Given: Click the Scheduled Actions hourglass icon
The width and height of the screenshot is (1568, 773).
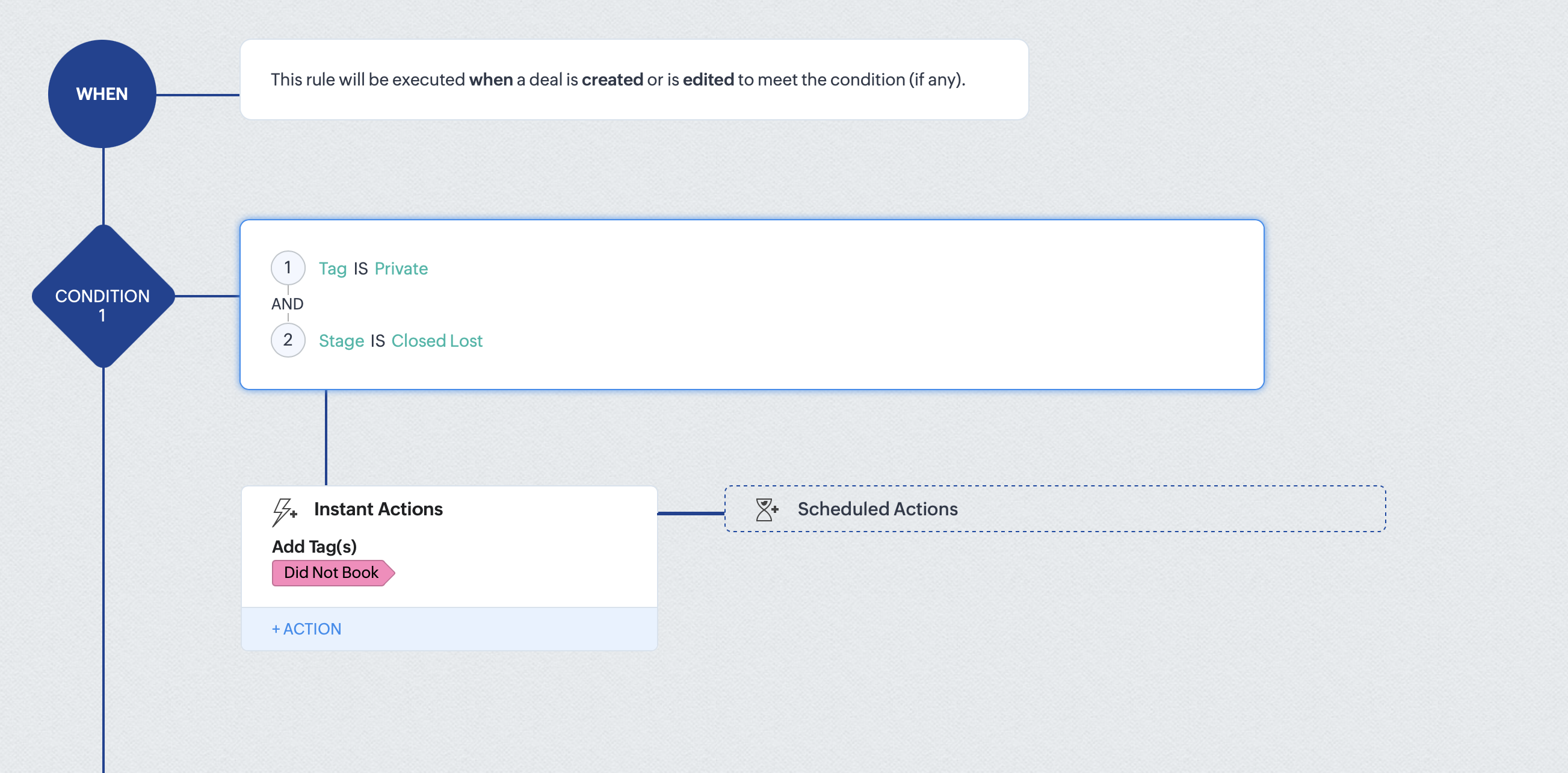Looking at the screenshot, I should click(767, 509).
